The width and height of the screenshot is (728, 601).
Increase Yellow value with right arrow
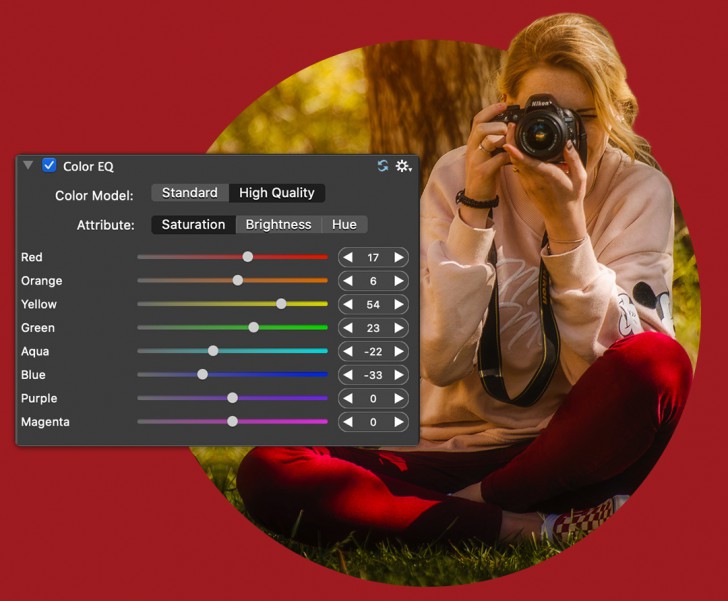point(399,304)
